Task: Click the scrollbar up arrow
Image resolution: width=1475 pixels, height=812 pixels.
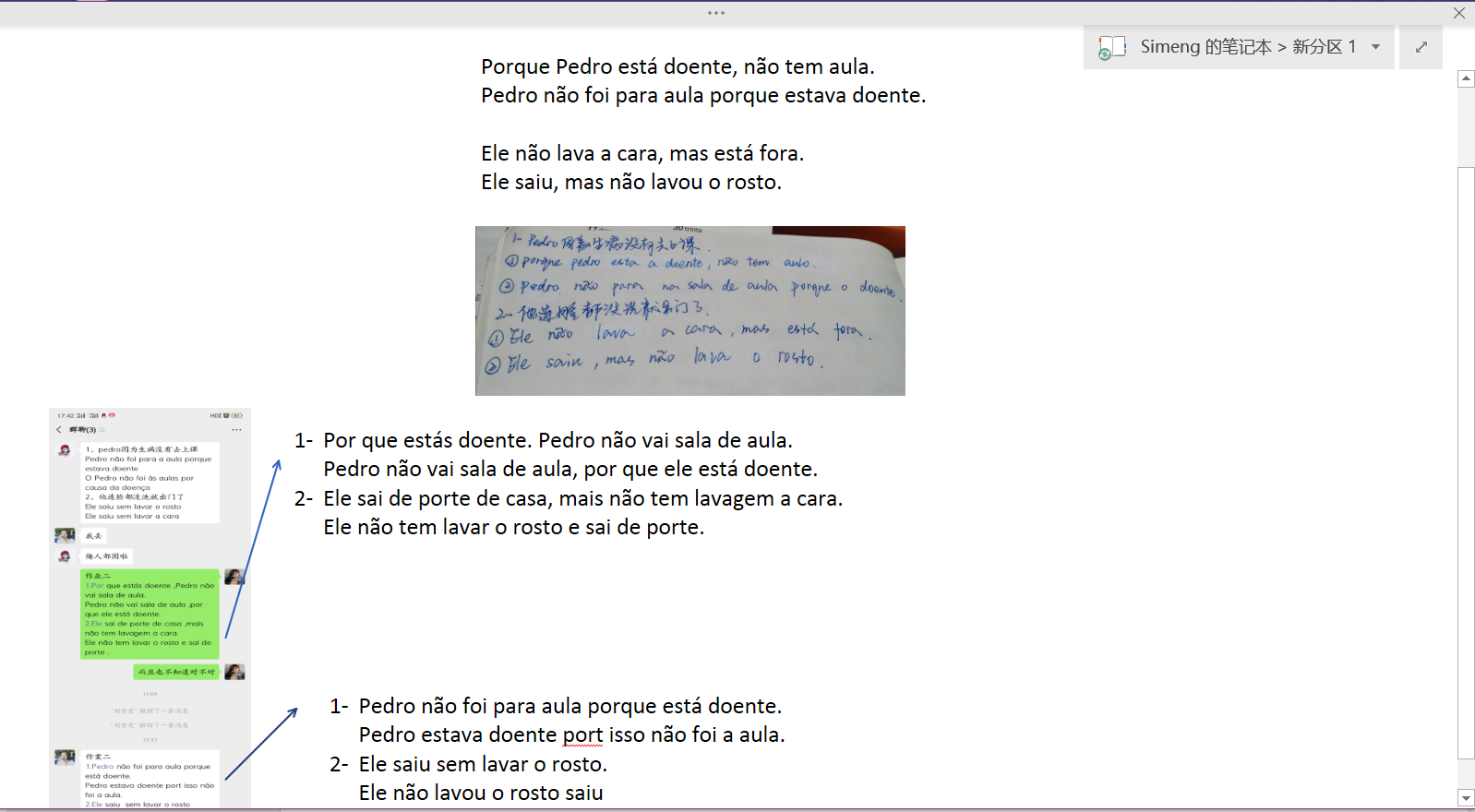Action: tap(1466, 78)
